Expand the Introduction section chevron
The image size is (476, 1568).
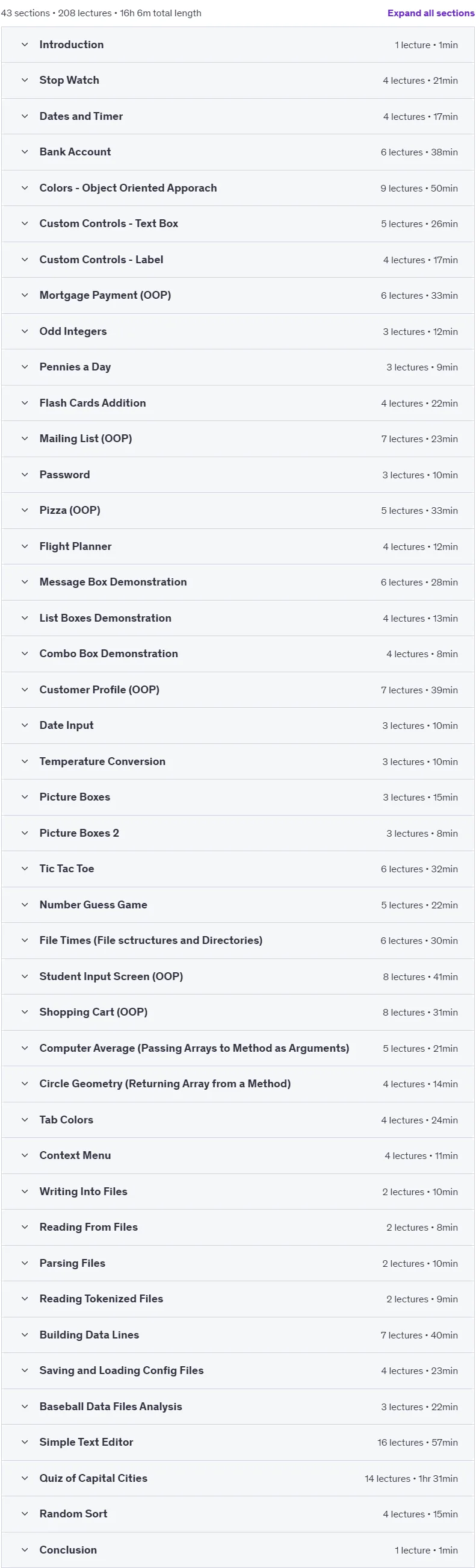click(x=25, y=45)
